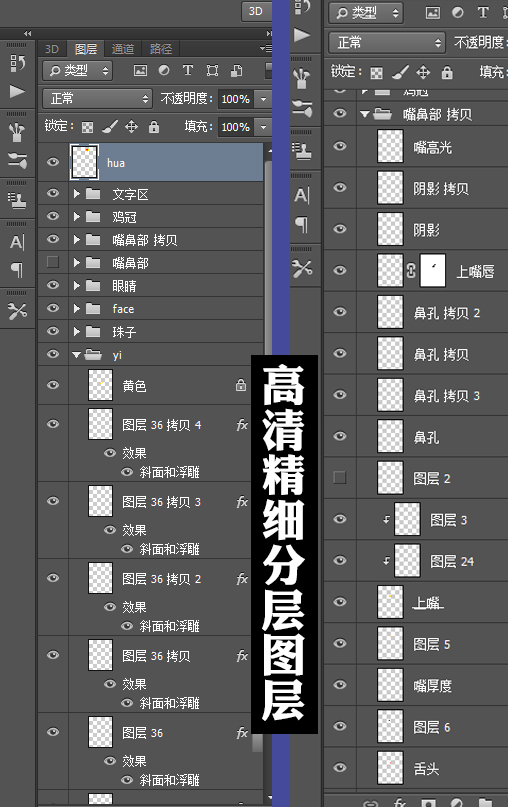The height and width of the screenshot is (807, 508).
Task: Lock image pixels brush icon in left panel
Action: click(110, 126)
